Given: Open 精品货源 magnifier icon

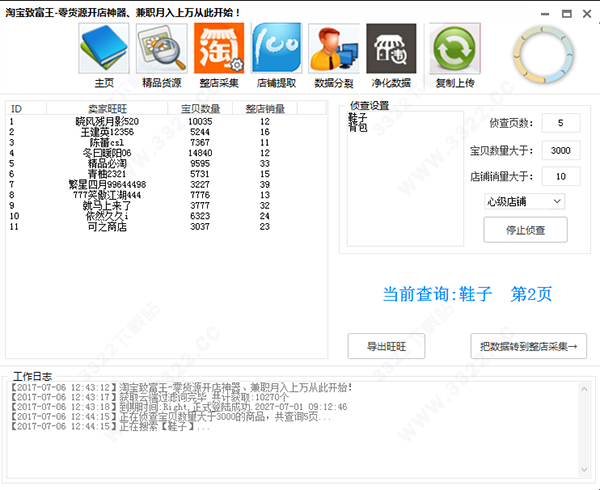Looking at the screenshot, I should (161, 48).
